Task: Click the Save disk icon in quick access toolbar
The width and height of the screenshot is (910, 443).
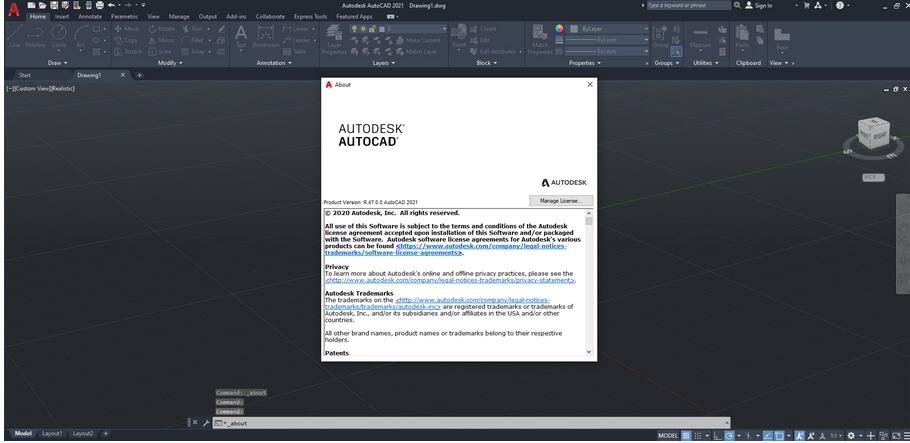Action: coord(54,5)
